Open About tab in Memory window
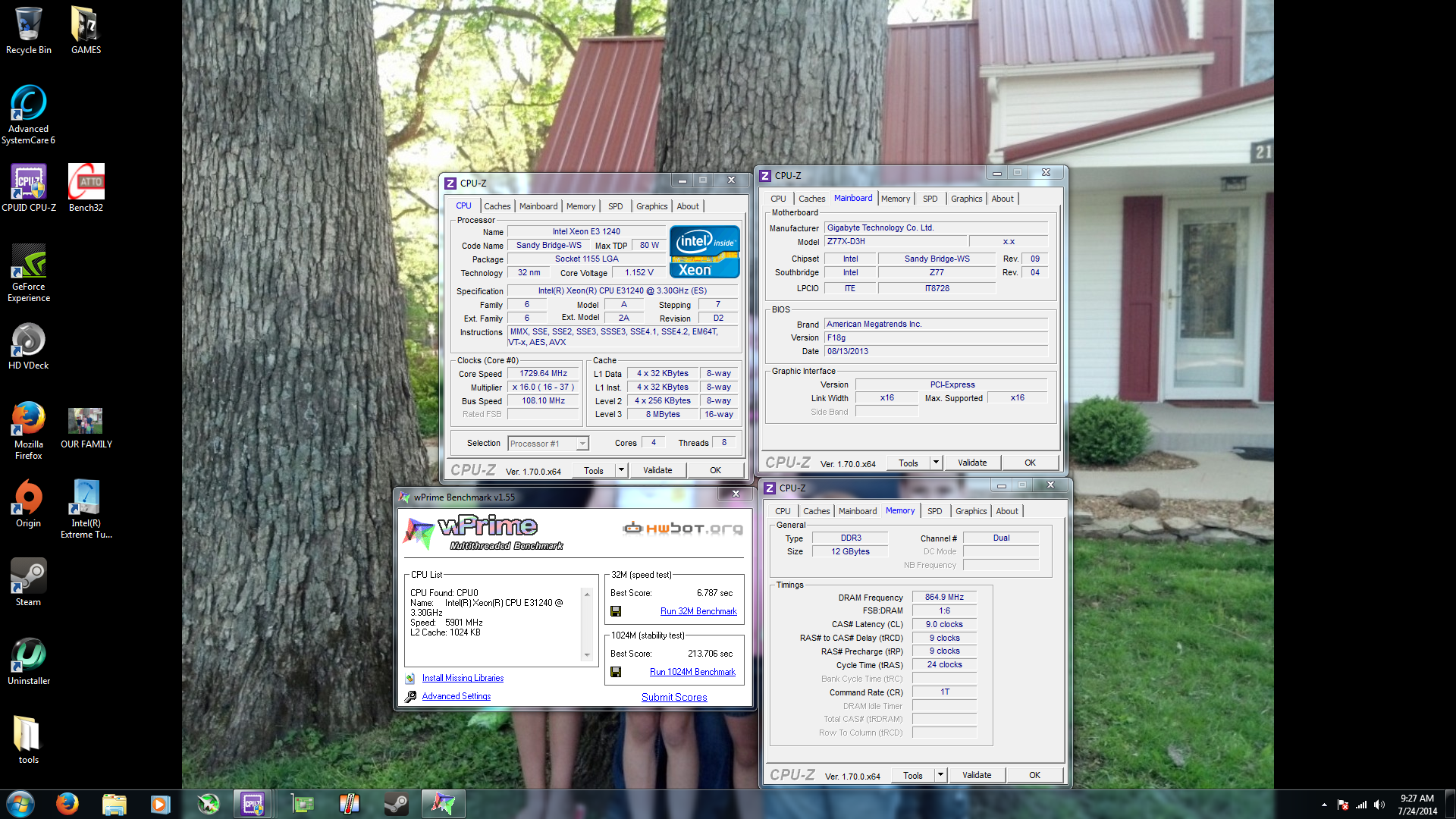The height and width of the screenshot is (819, 1456). click(1007, 511)
